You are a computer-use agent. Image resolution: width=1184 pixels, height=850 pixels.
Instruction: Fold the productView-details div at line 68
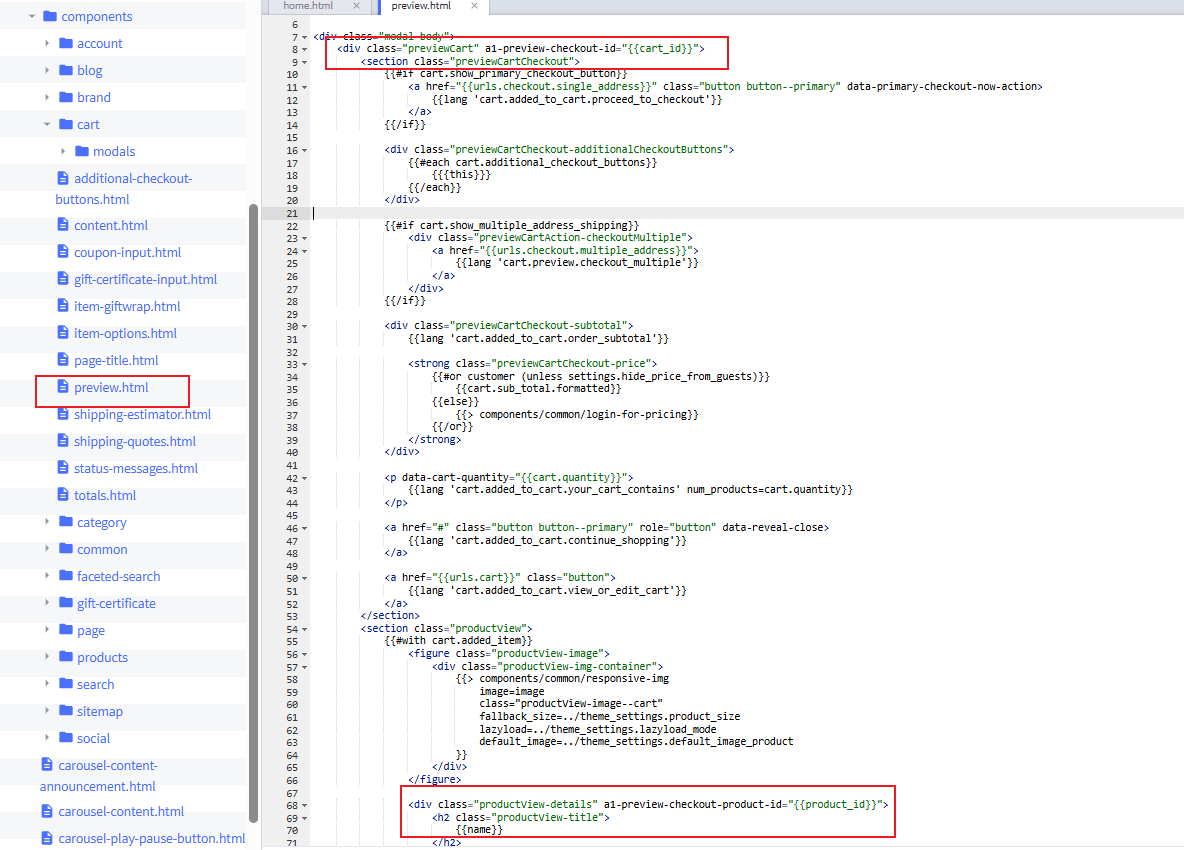[x=305, y=805]
